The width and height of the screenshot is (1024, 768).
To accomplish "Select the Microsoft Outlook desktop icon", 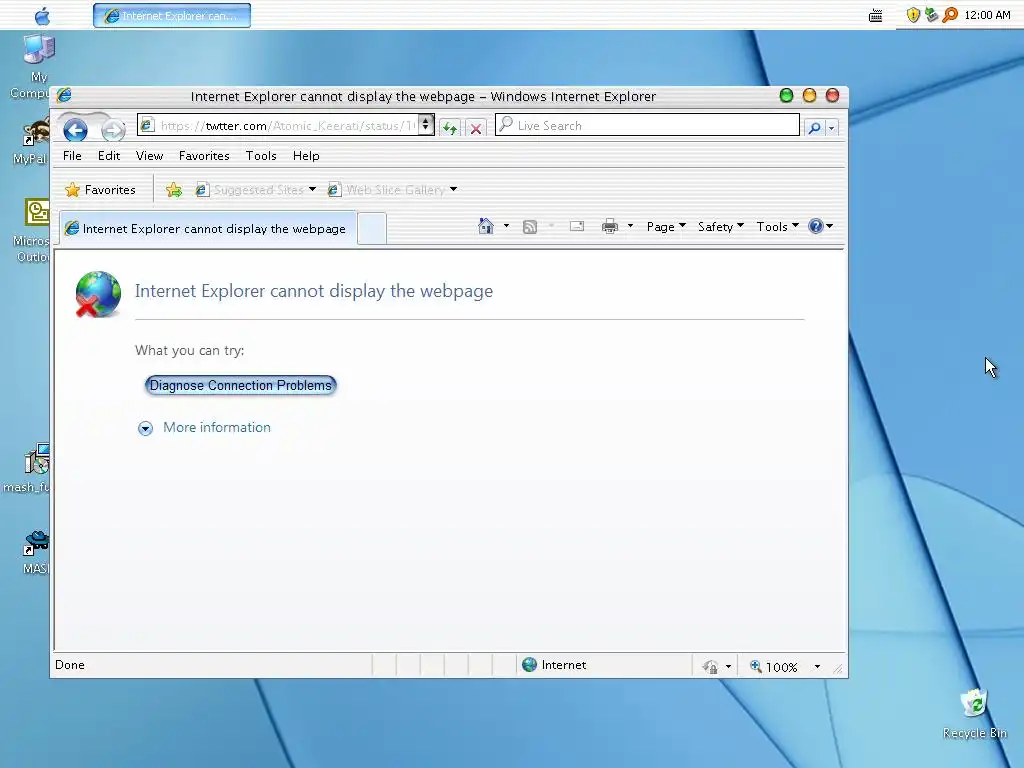I will 31,231.
